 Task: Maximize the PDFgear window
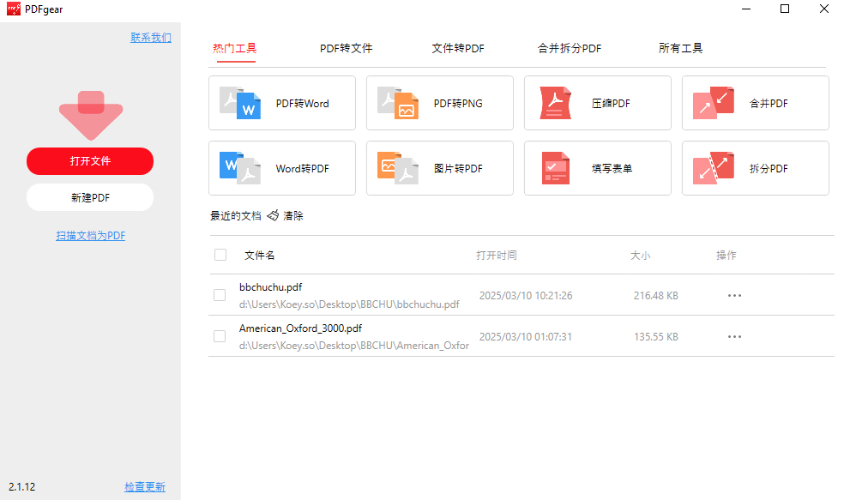click(x=785, y=9)
